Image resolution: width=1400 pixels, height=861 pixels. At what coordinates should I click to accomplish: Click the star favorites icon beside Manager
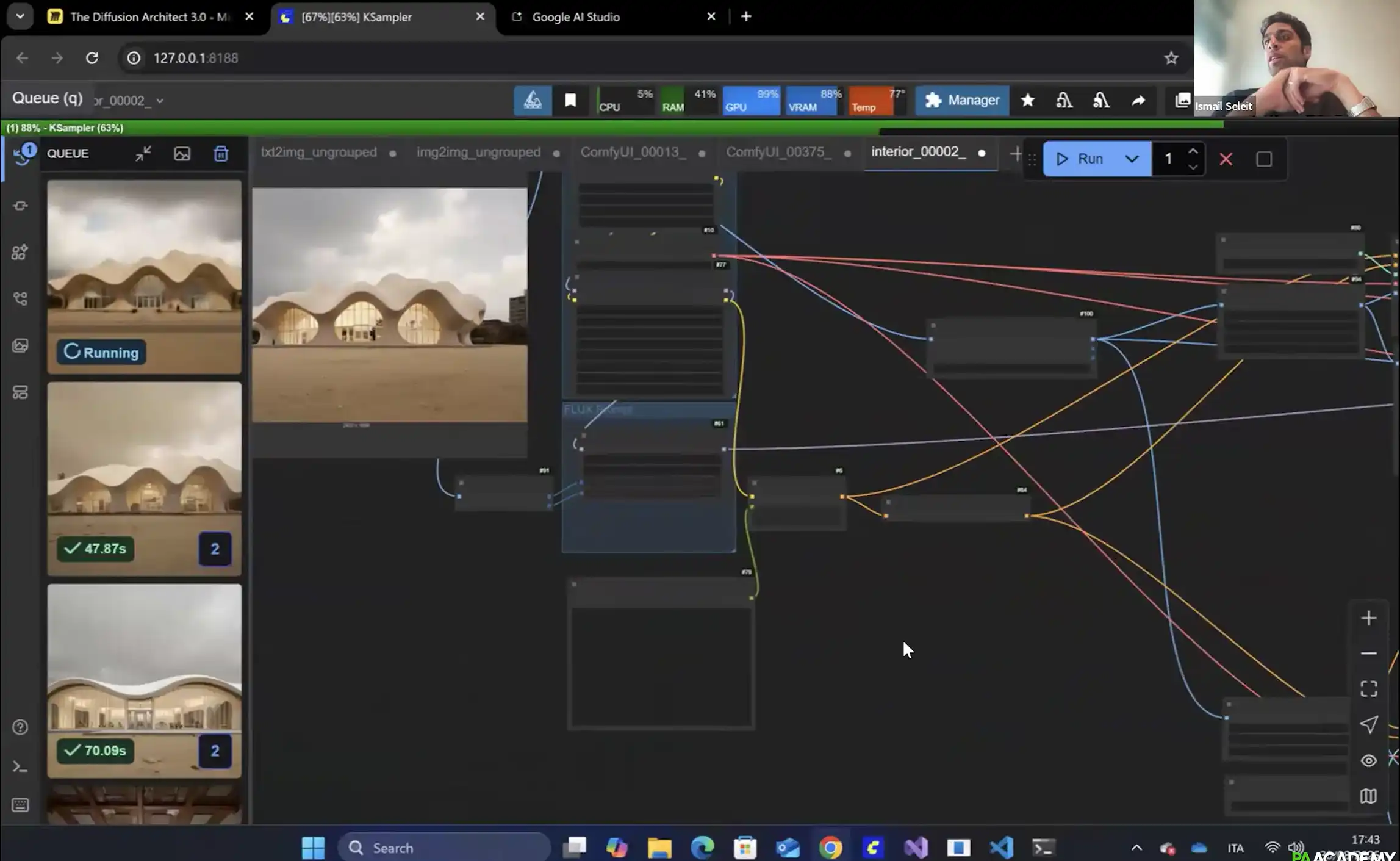(1027, 100)
